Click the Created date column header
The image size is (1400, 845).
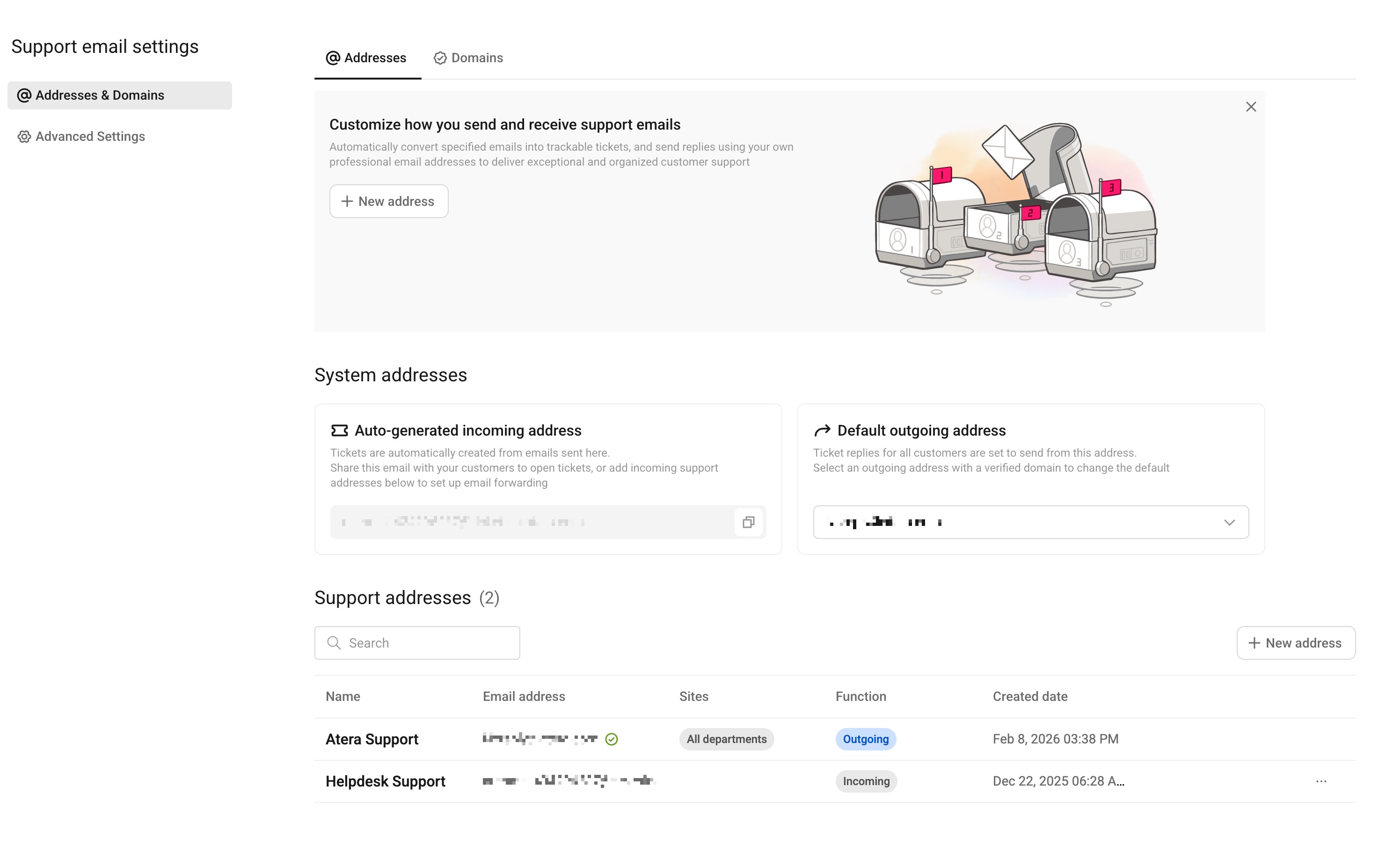click(x=1029, y=696)
